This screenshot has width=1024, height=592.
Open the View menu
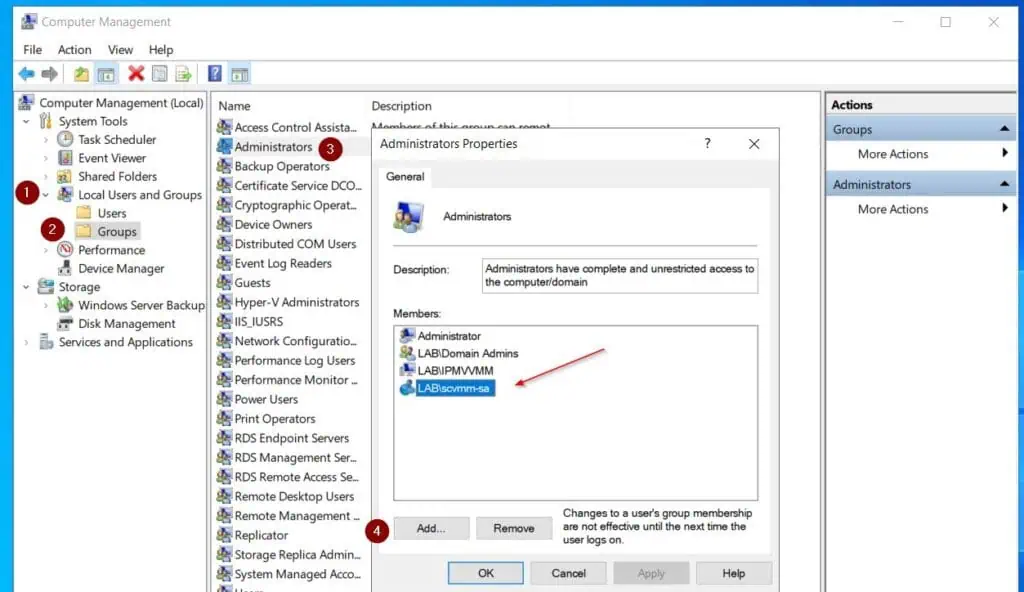tap(120, 50)
